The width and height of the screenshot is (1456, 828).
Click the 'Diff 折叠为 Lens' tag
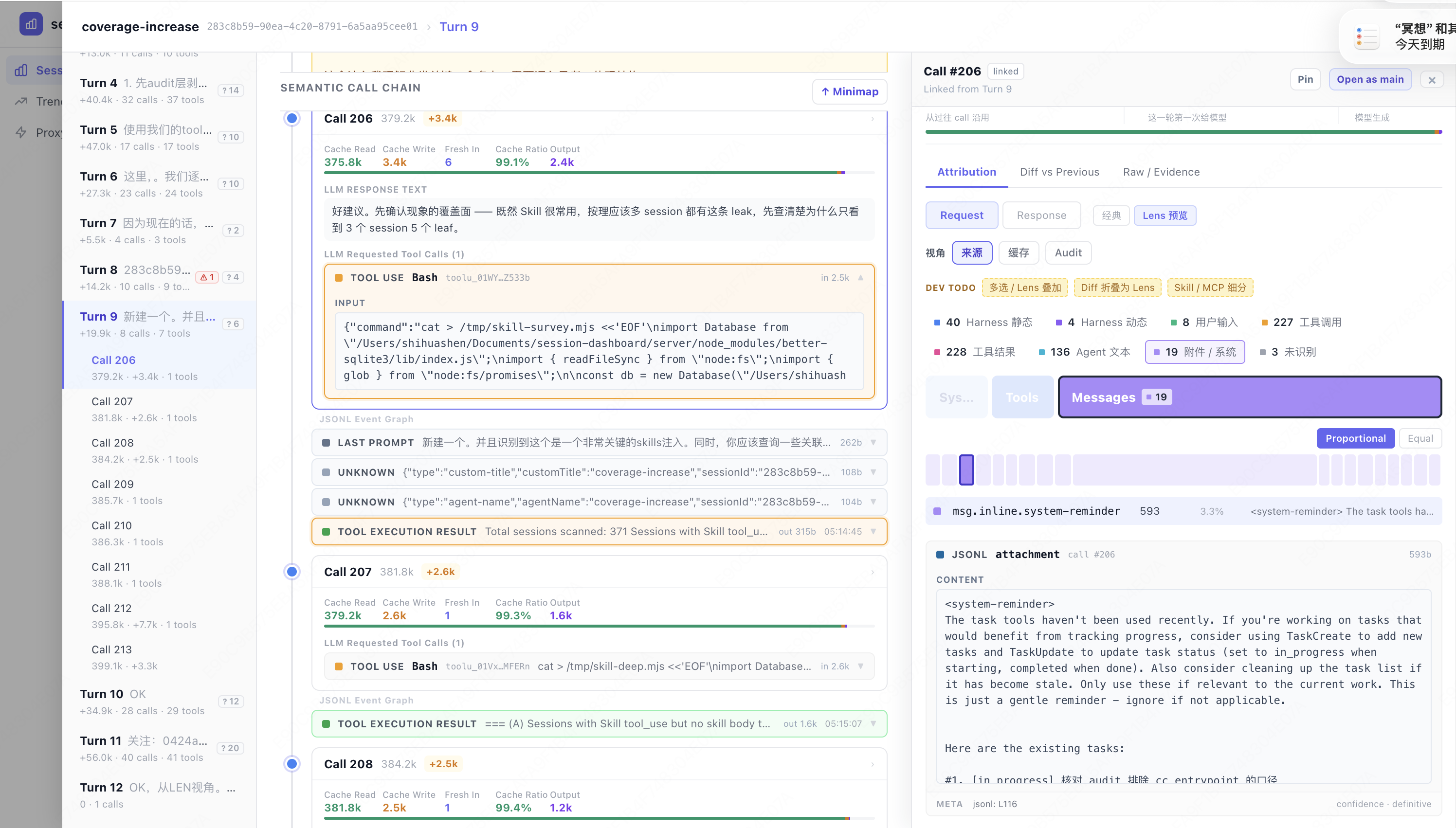1117,288
